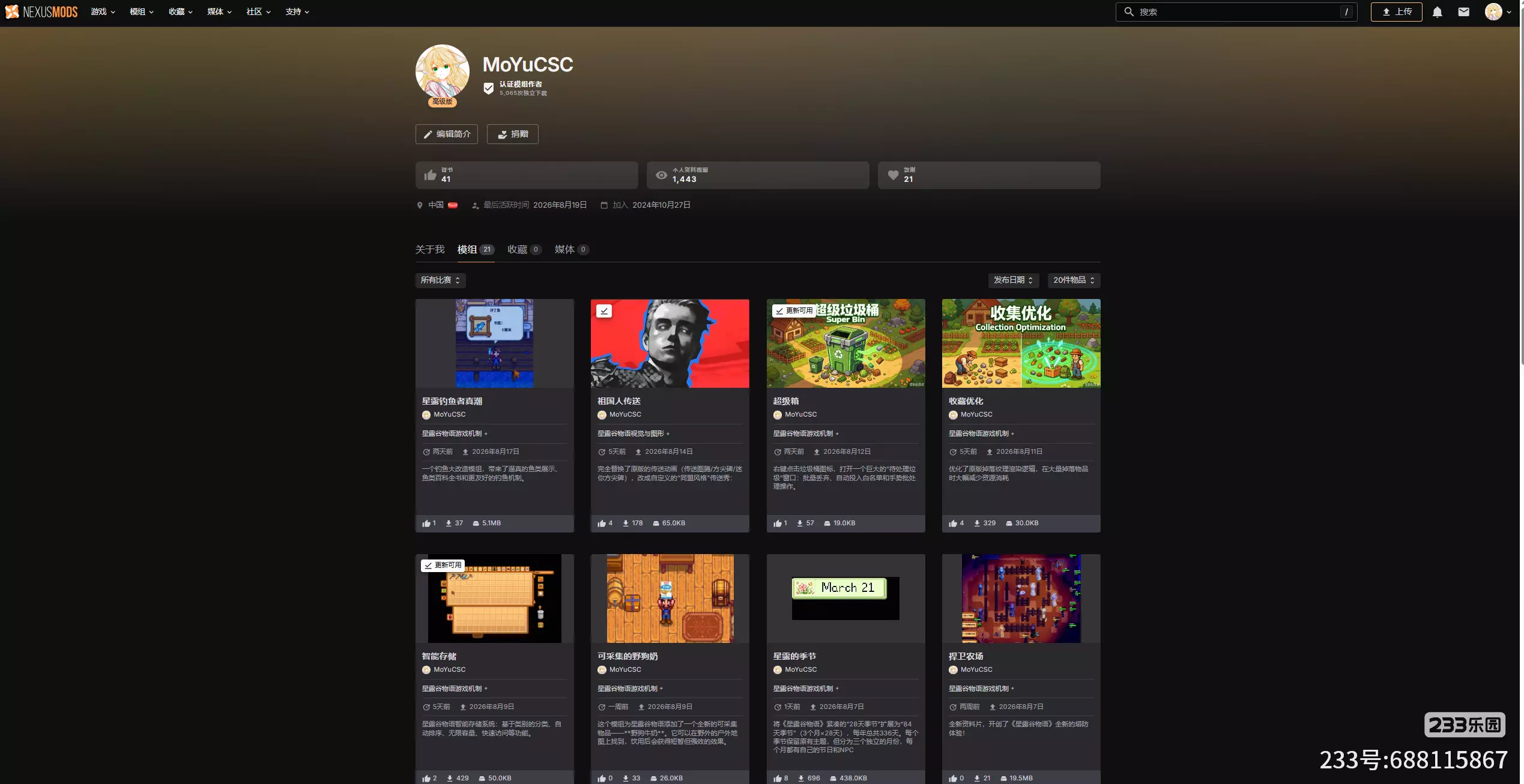Screen dimensions: 1524x784
Task: Expand the 游戏 menu
Action: coord(103,12)
